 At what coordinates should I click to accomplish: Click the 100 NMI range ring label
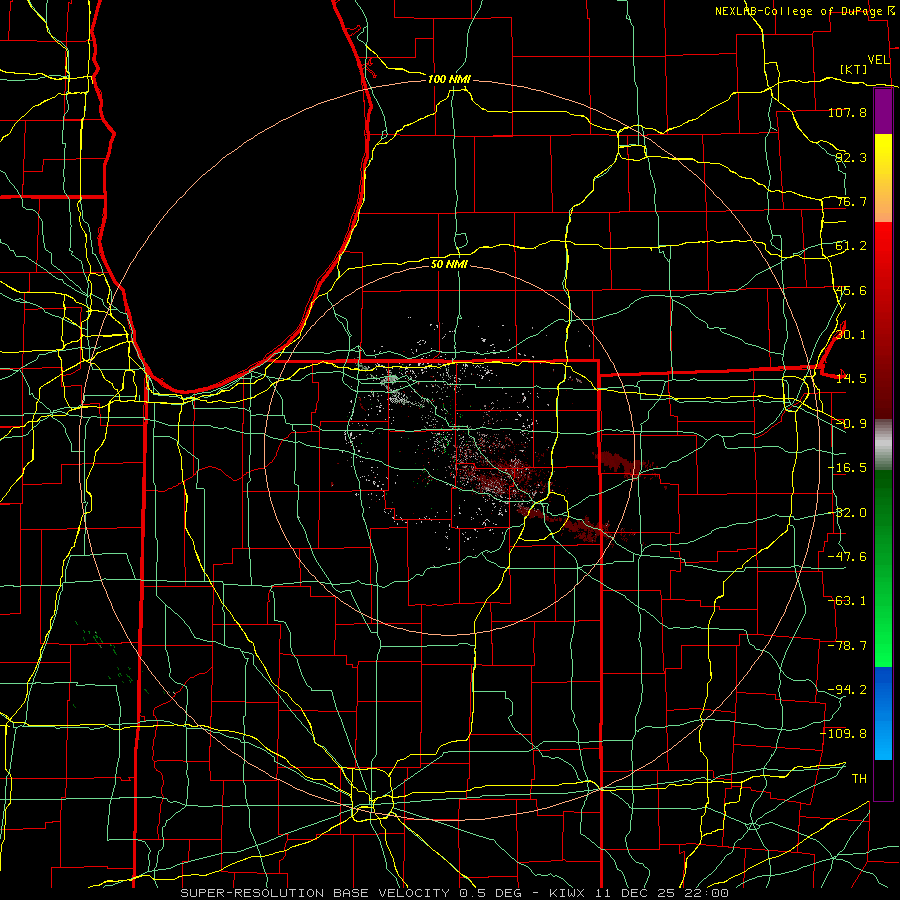point(449,79)
